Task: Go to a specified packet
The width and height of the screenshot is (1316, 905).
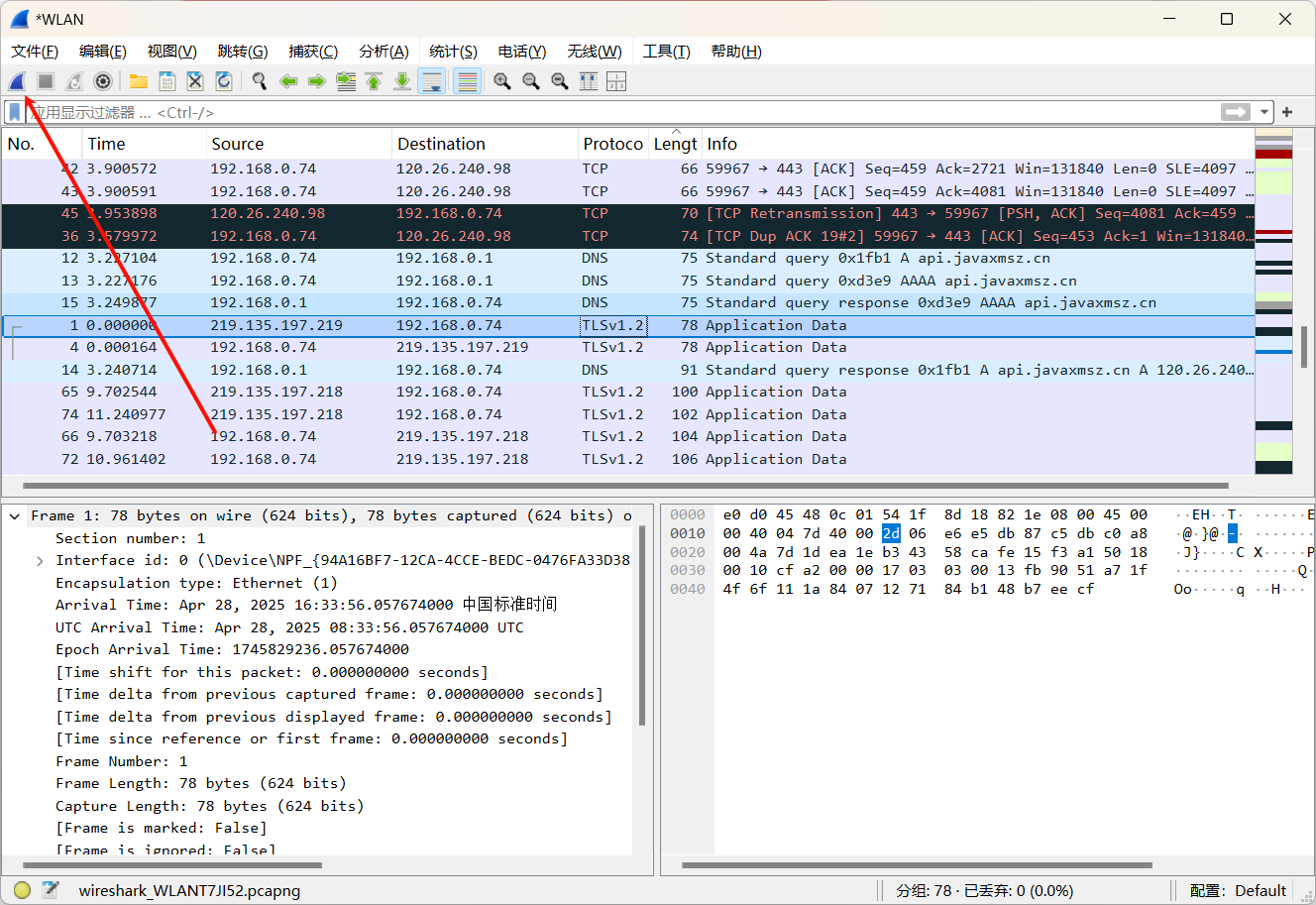Action: click(x=346, y=81)
